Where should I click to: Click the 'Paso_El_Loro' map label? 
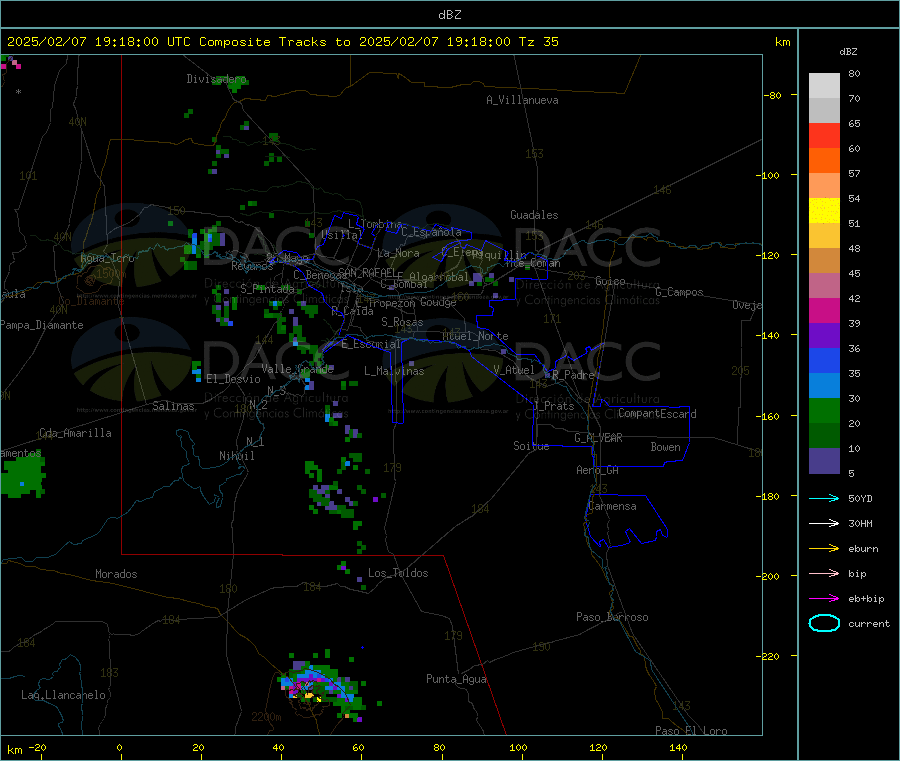(692, 731)
